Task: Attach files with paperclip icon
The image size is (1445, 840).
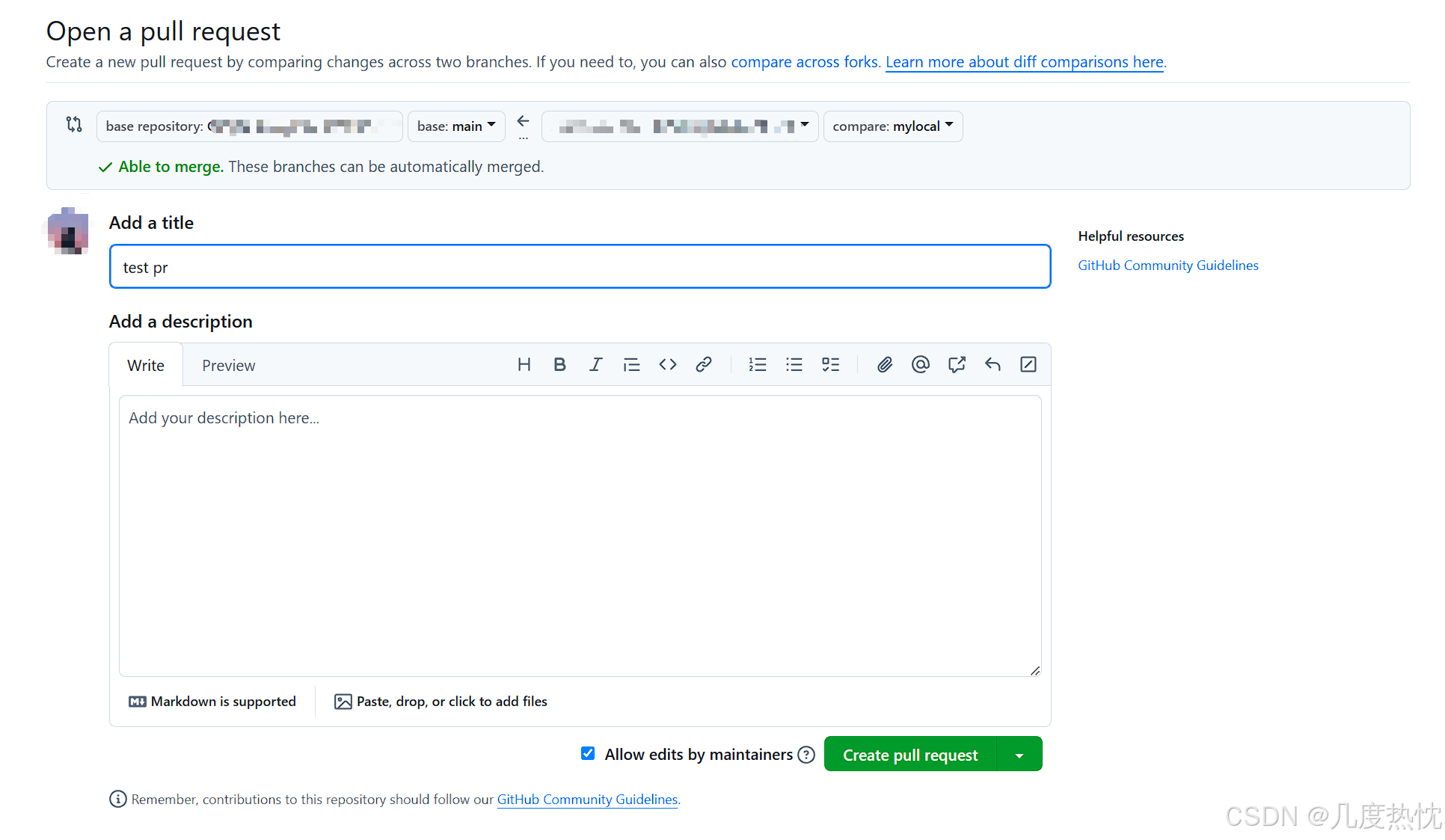Action: pos(885,364)
